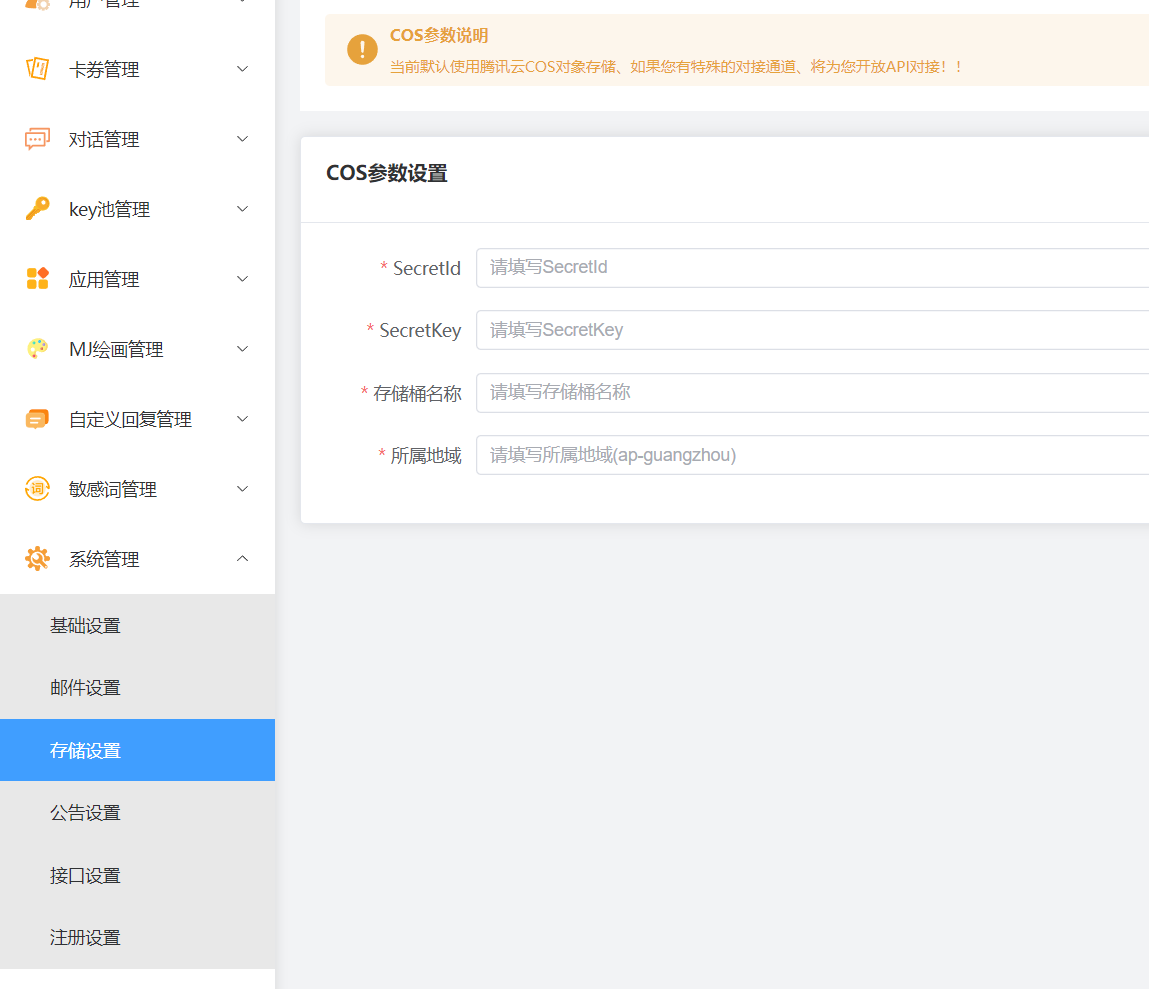Image resolution: width=1149 pixels, height=989 pixels.
Task: Click the 敏感词管理 circular word icon
Action: point(37,489)
